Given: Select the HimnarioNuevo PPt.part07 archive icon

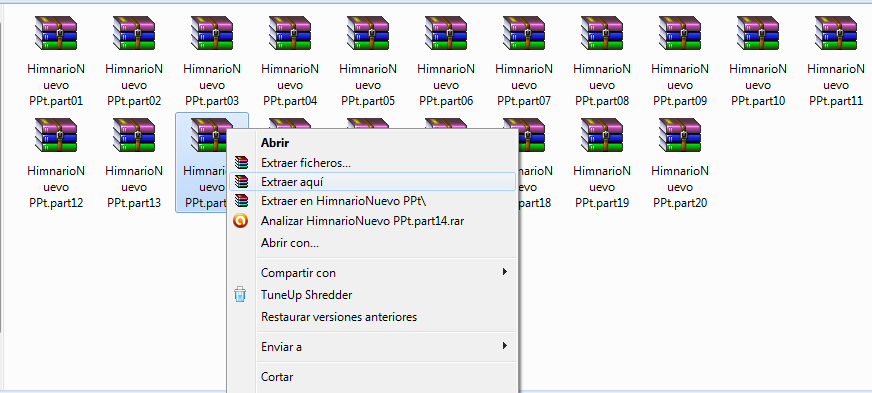Looking at the screenshot, I should click(524, 33).
